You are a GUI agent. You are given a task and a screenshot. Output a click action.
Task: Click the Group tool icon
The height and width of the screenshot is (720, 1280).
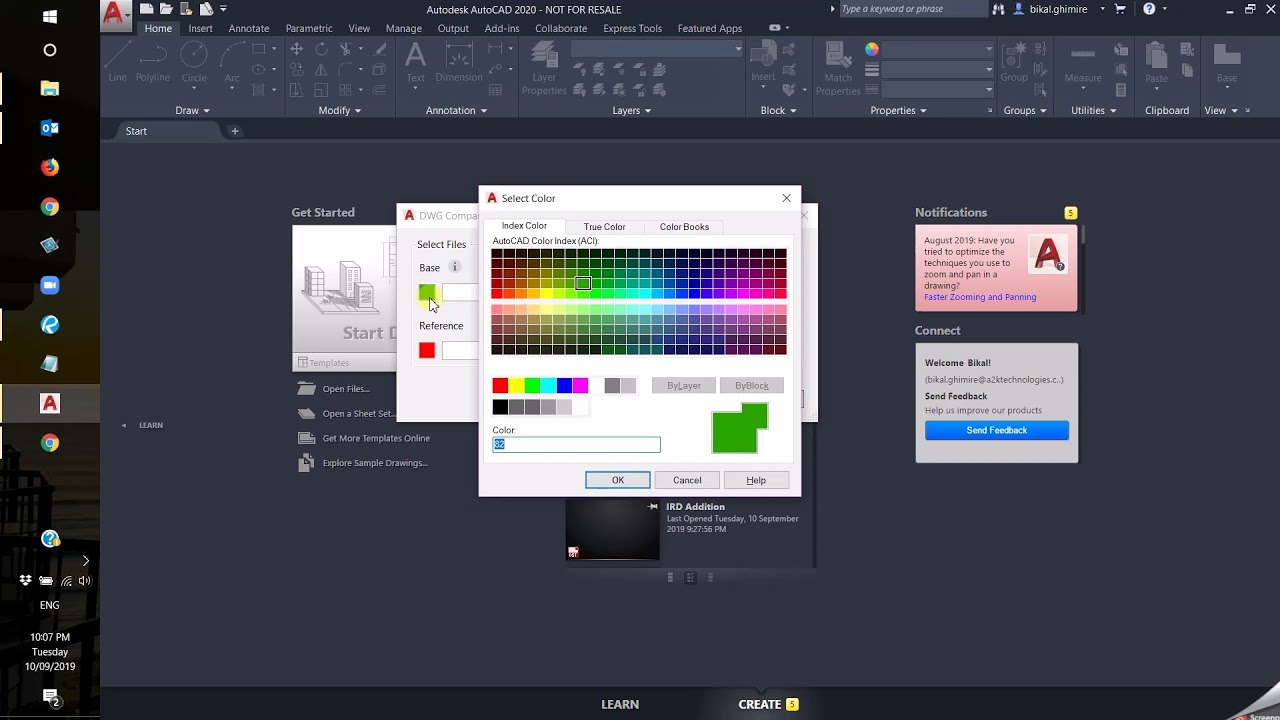[x=1014, y=60]
